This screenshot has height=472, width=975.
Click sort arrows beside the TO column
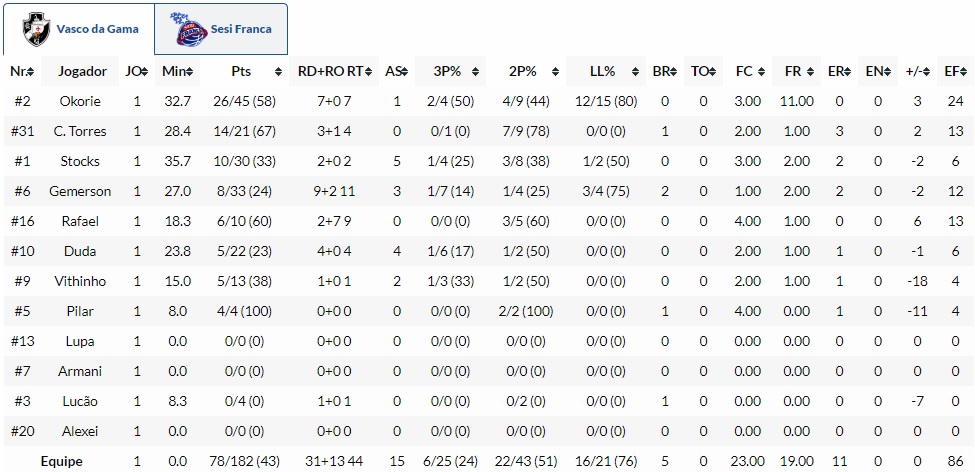pos(713,72)
